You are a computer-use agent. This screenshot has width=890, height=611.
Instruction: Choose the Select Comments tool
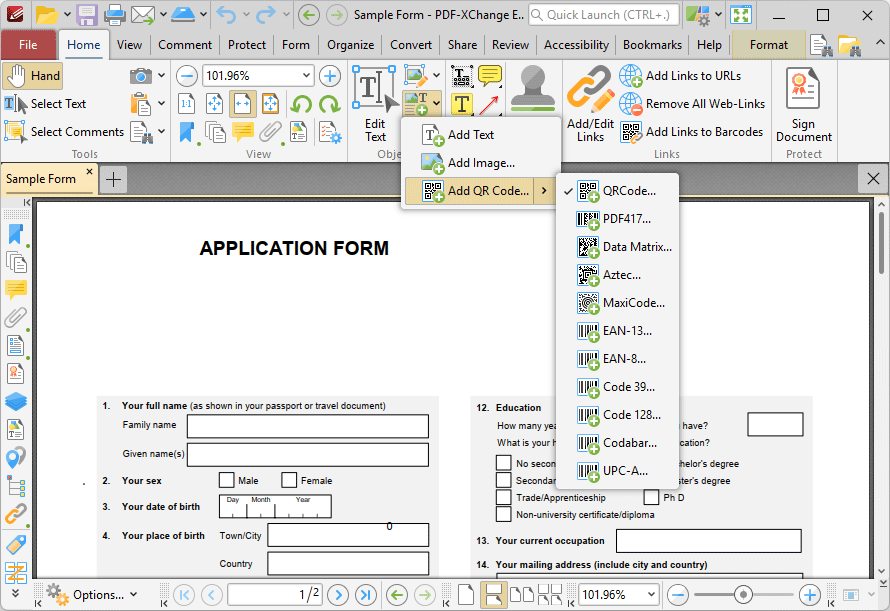point(64,132)
